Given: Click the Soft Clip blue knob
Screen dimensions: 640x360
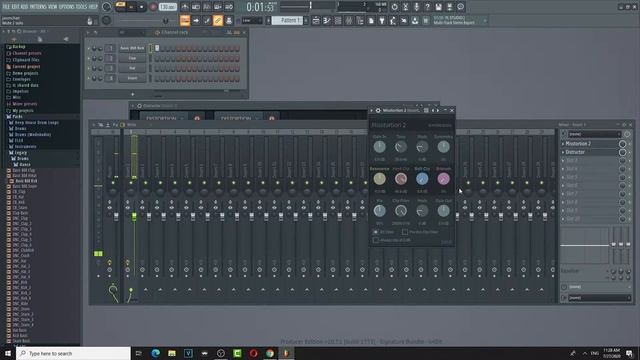Looking at the screenshot, I should point(422,179).
